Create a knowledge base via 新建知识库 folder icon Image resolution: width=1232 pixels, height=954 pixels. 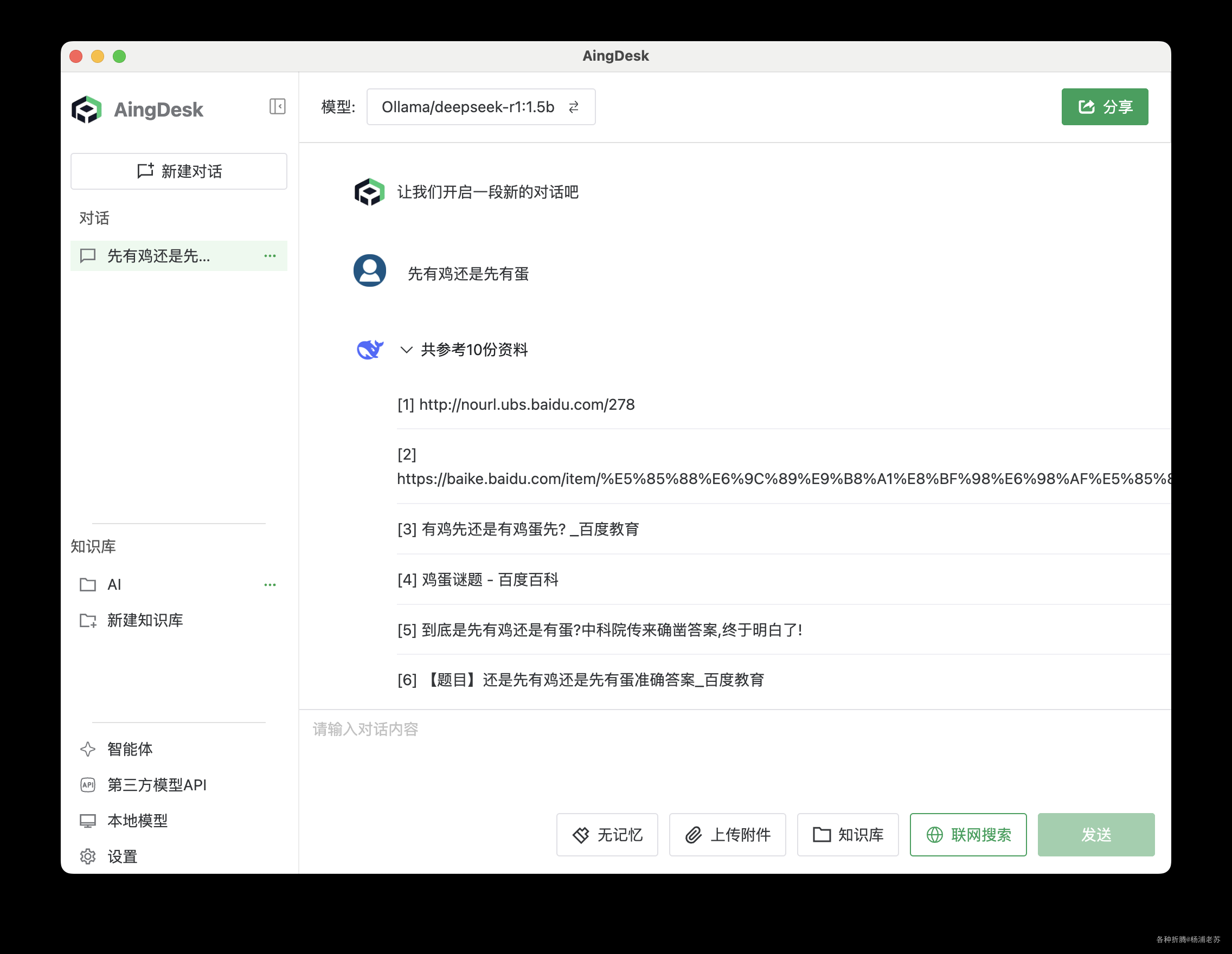tap(88, 620)
